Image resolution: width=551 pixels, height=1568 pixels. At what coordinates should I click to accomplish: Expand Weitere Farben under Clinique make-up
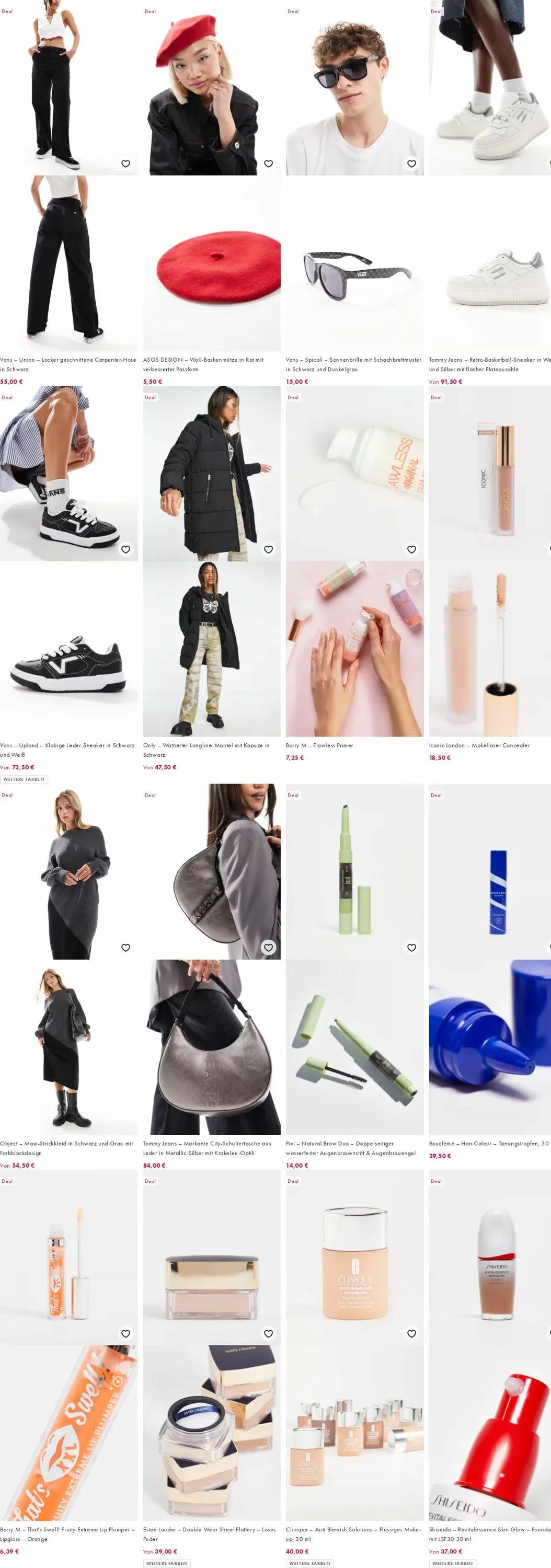(310, 1563)
